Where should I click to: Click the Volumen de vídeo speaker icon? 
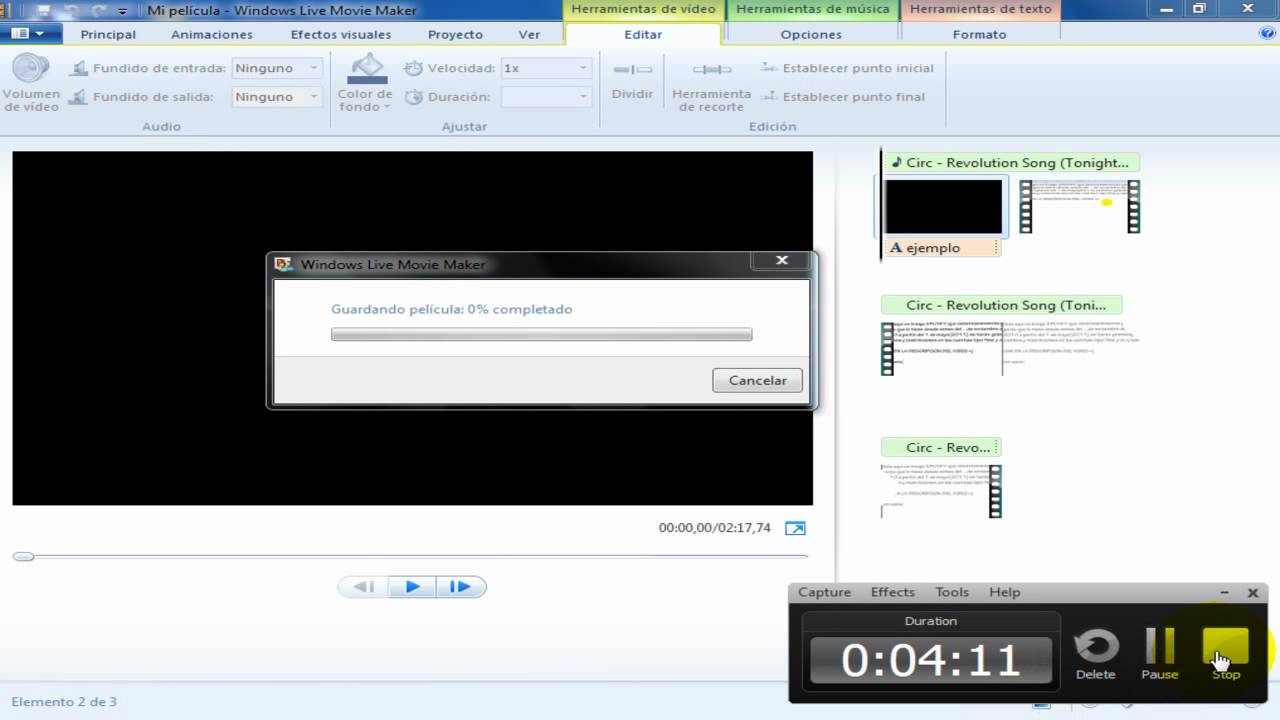click(31, 69)
